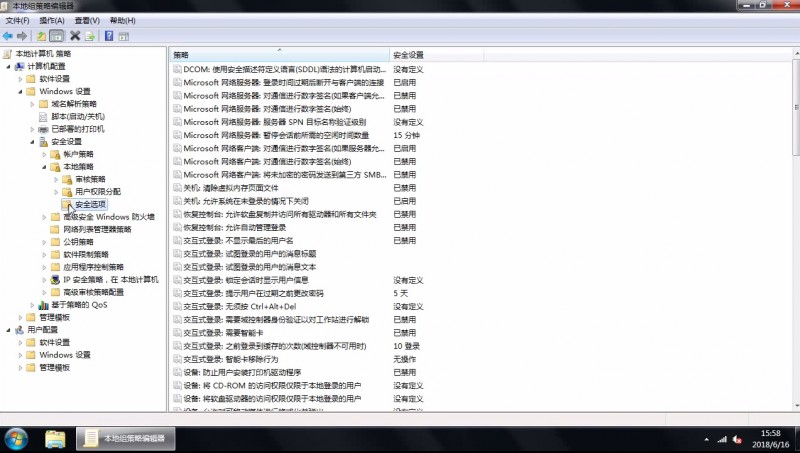The image size is (800, 453).
Task: Select 安全选项 in the tree
Action: click(90, 205)
